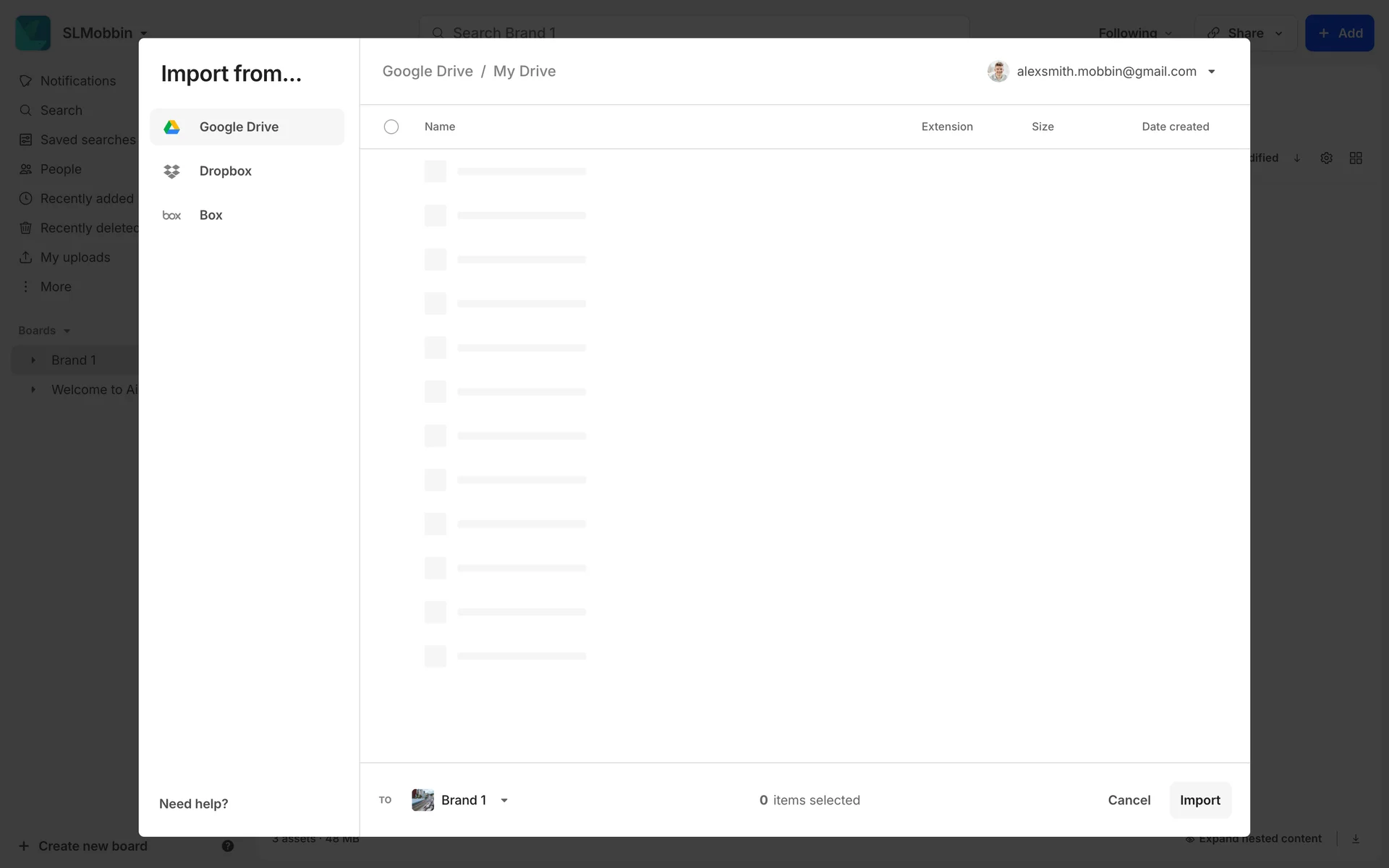The width and height of the screenshot is (1389, 868).
Task: Click the Google Drive breadcrumb
Action: tap(428, 72)
